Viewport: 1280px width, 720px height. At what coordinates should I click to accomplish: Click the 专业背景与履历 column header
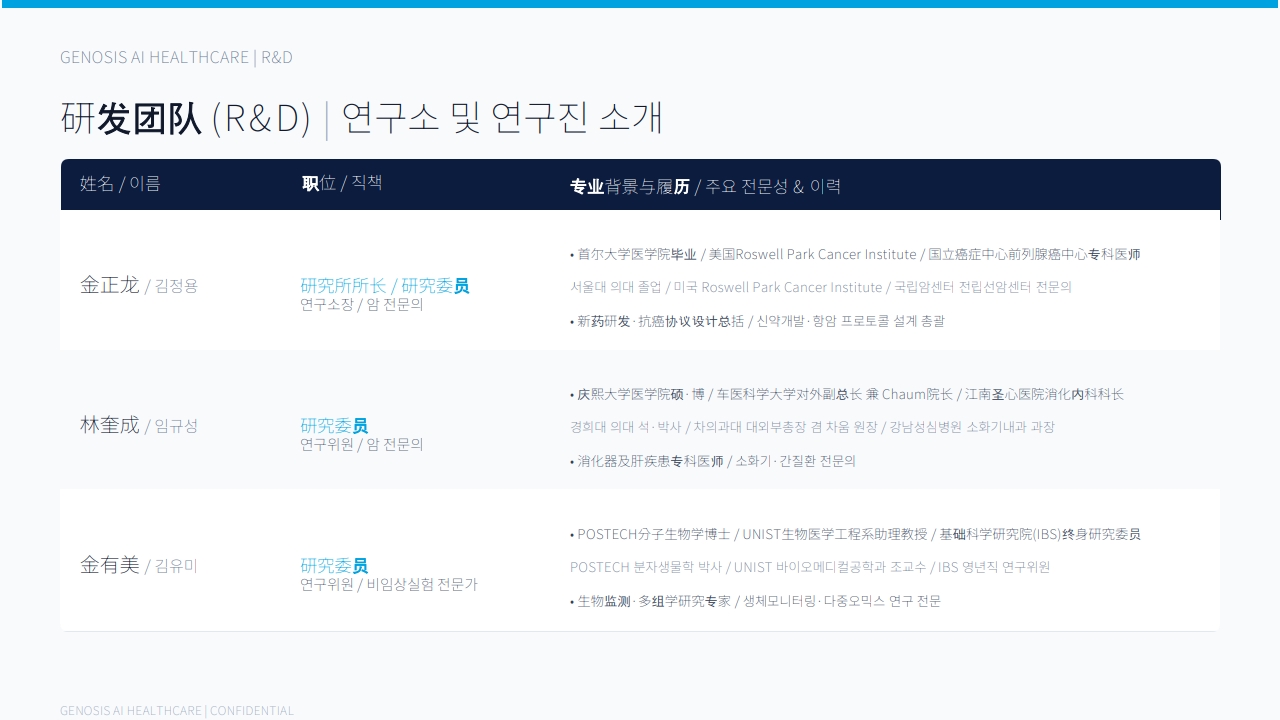[x=705, y=186]
